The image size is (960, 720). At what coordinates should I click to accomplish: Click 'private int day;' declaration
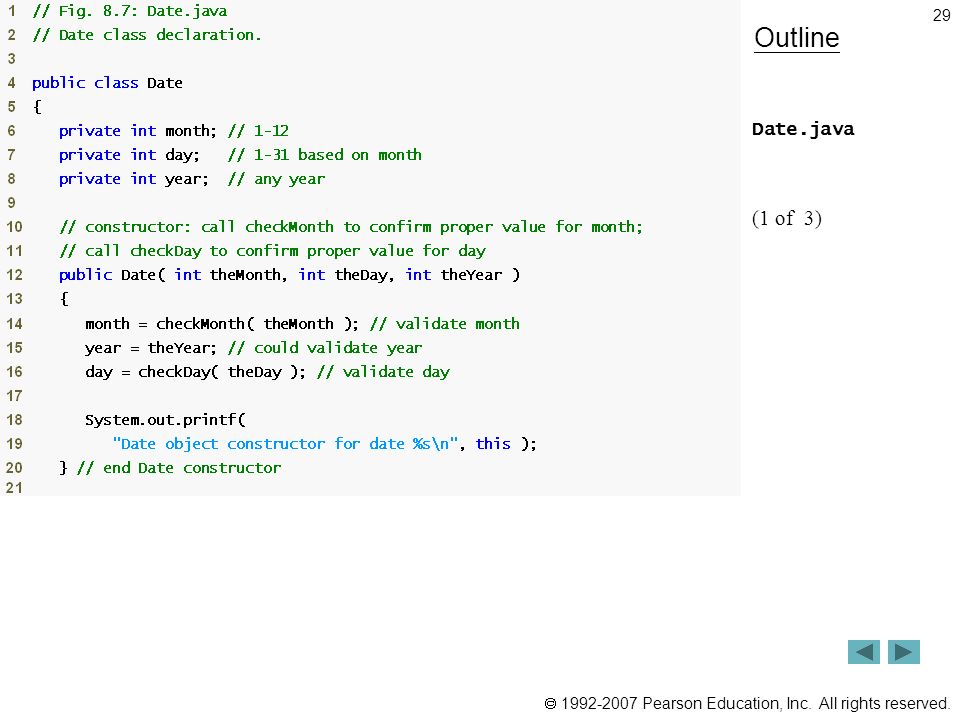click(129, 155)
